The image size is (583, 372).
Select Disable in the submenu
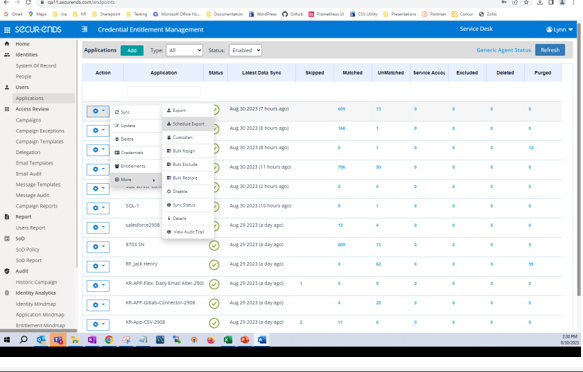click(188, 191)
